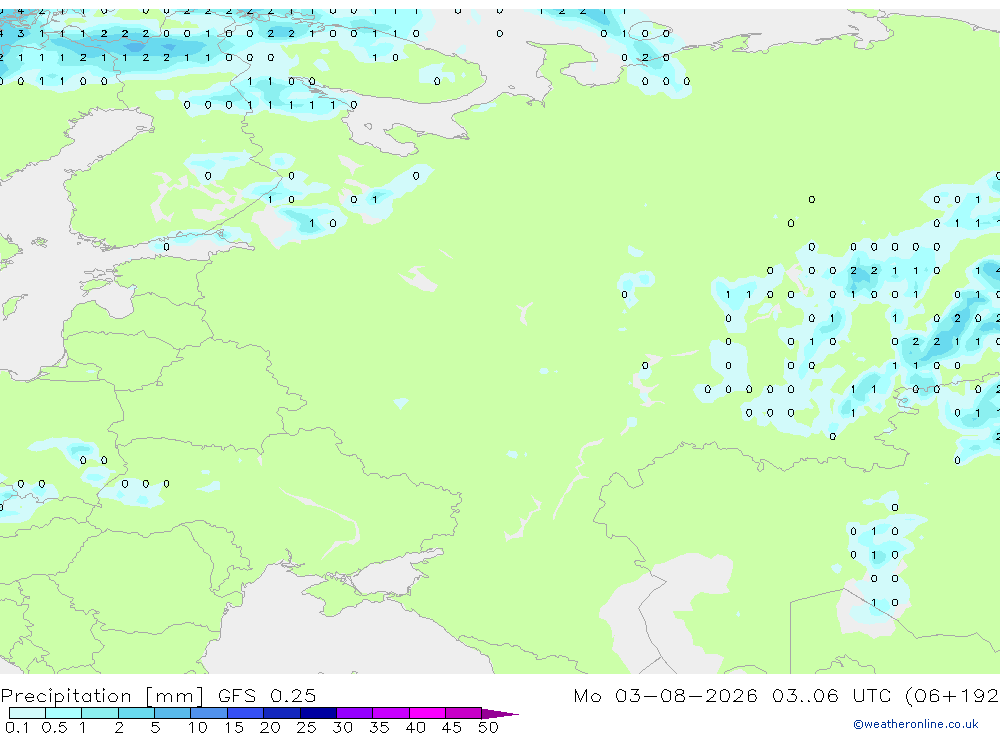Pick the 10–15 mm legend color segment
1000x733 pixels.
pos(209,713)
